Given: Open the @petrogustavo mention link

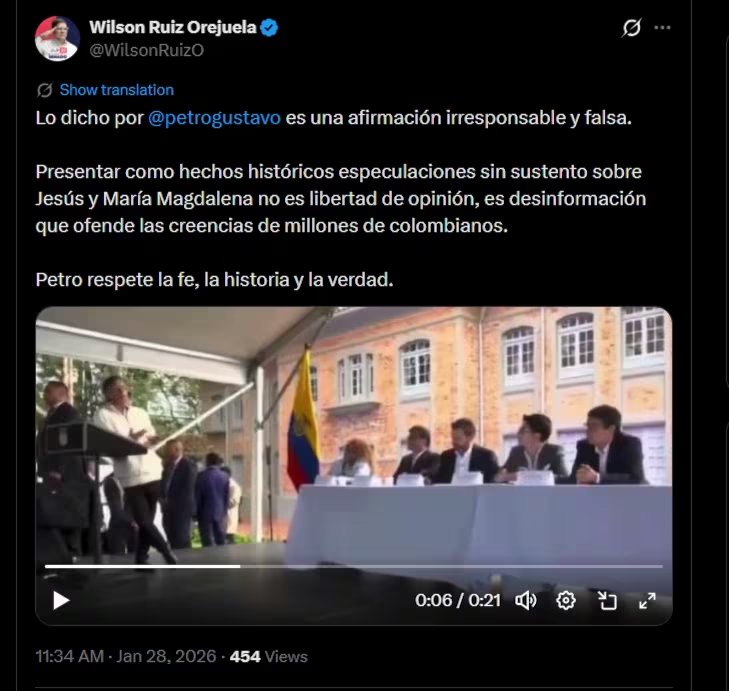Looking at the screenshot, I should tap(214, 118).
